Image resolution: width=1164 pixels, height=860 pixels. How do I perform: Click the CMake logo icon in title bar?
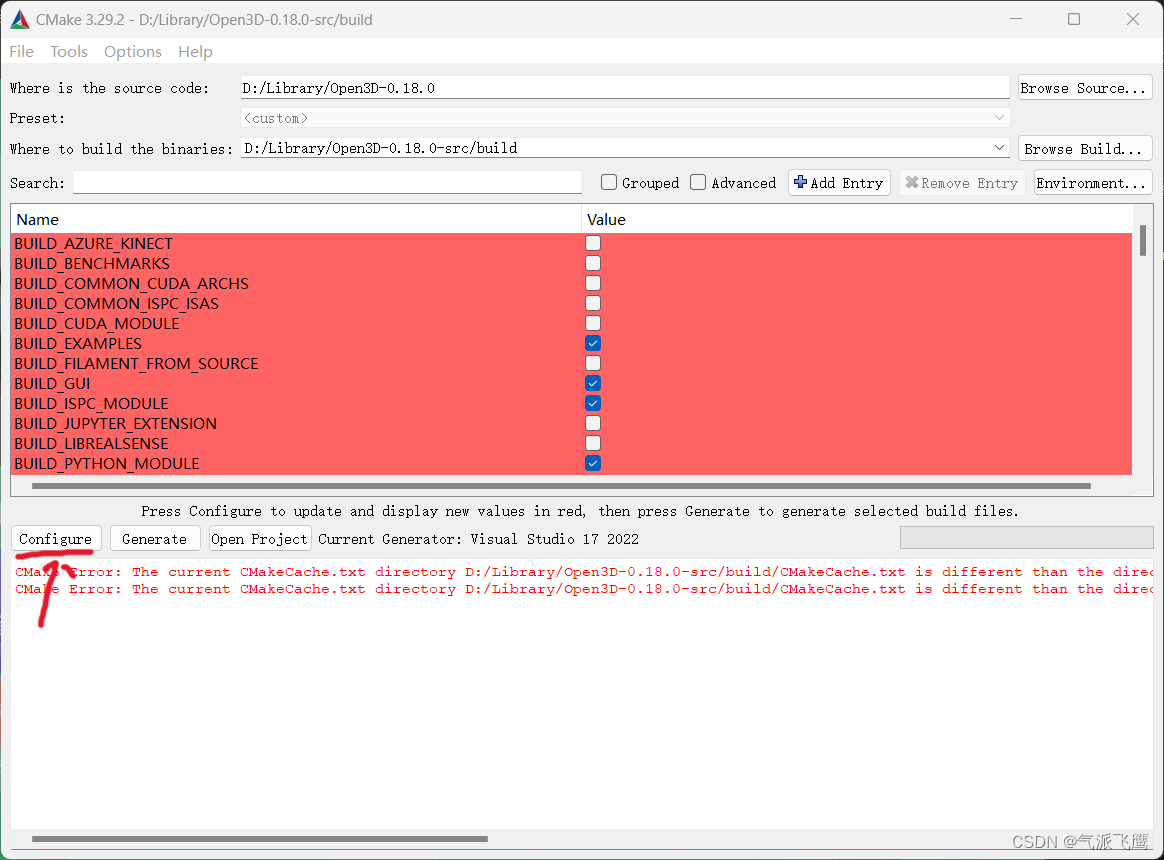(x=20, y=19)
